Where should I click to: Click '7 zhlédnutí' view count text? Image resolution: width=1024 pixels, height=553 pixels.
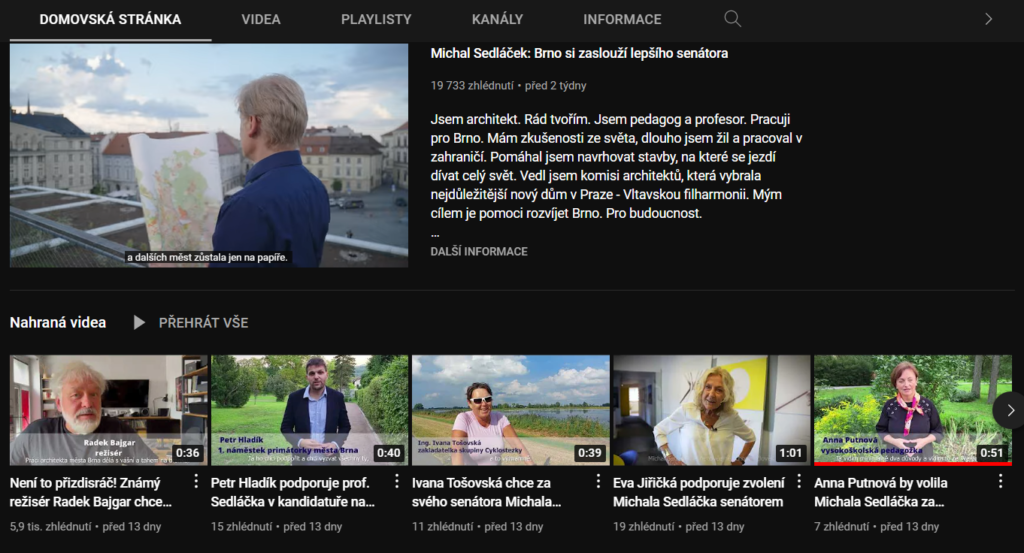point(842,526)
